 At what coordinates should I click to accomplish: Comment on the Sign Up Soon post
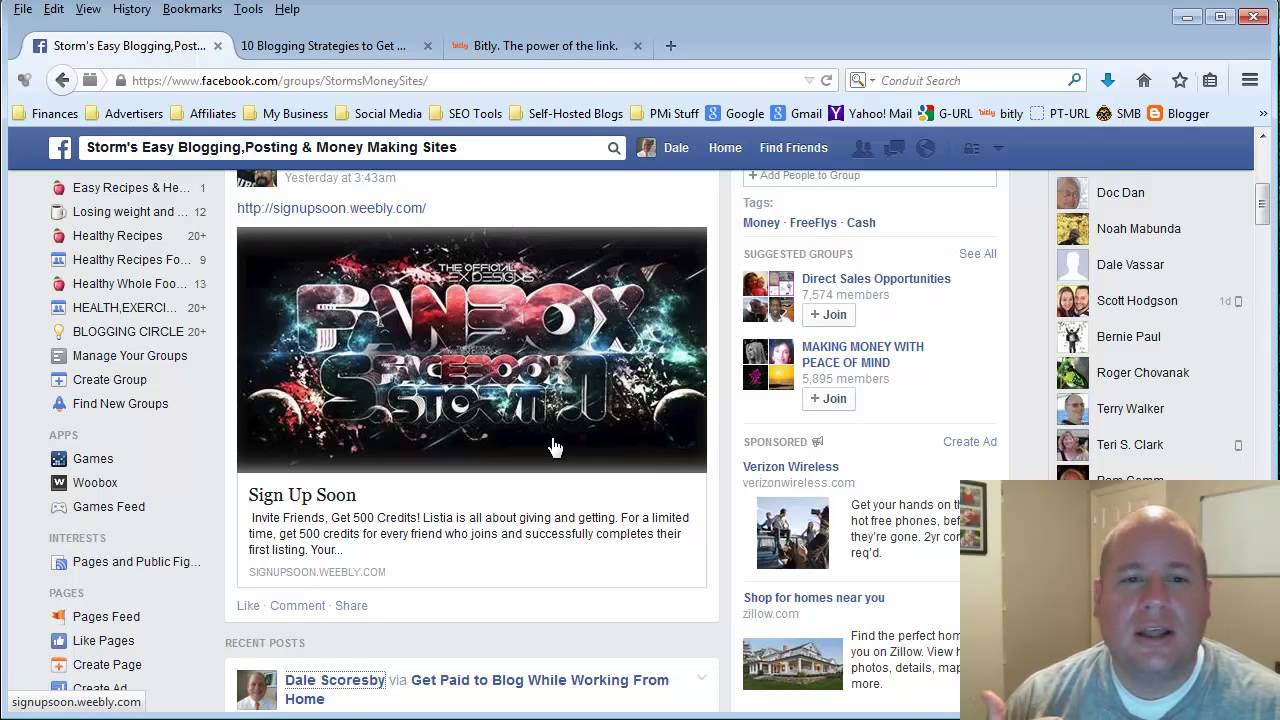tap(297, 606)
